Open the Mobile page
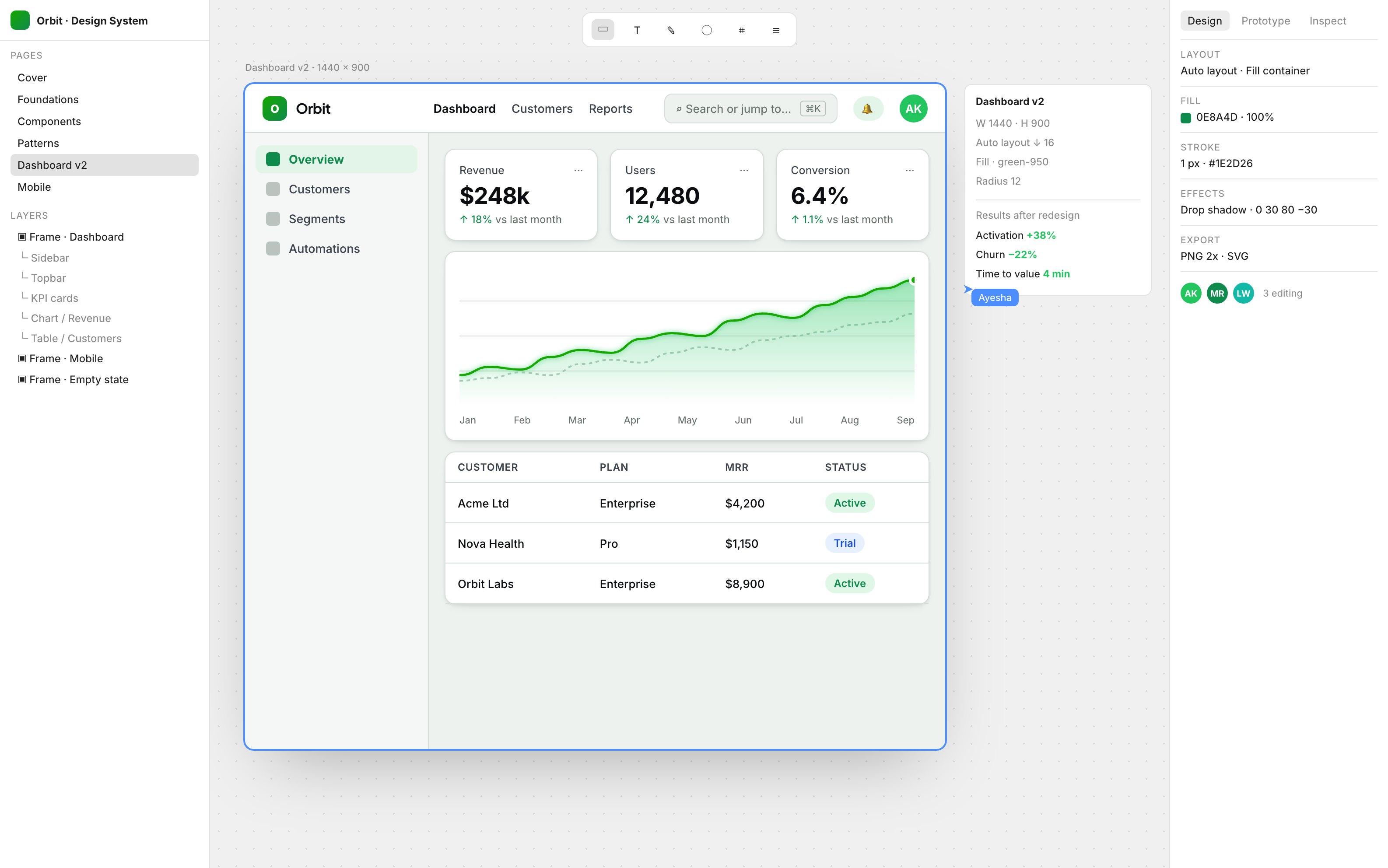The image size is (1388, 868). point(105,186)
